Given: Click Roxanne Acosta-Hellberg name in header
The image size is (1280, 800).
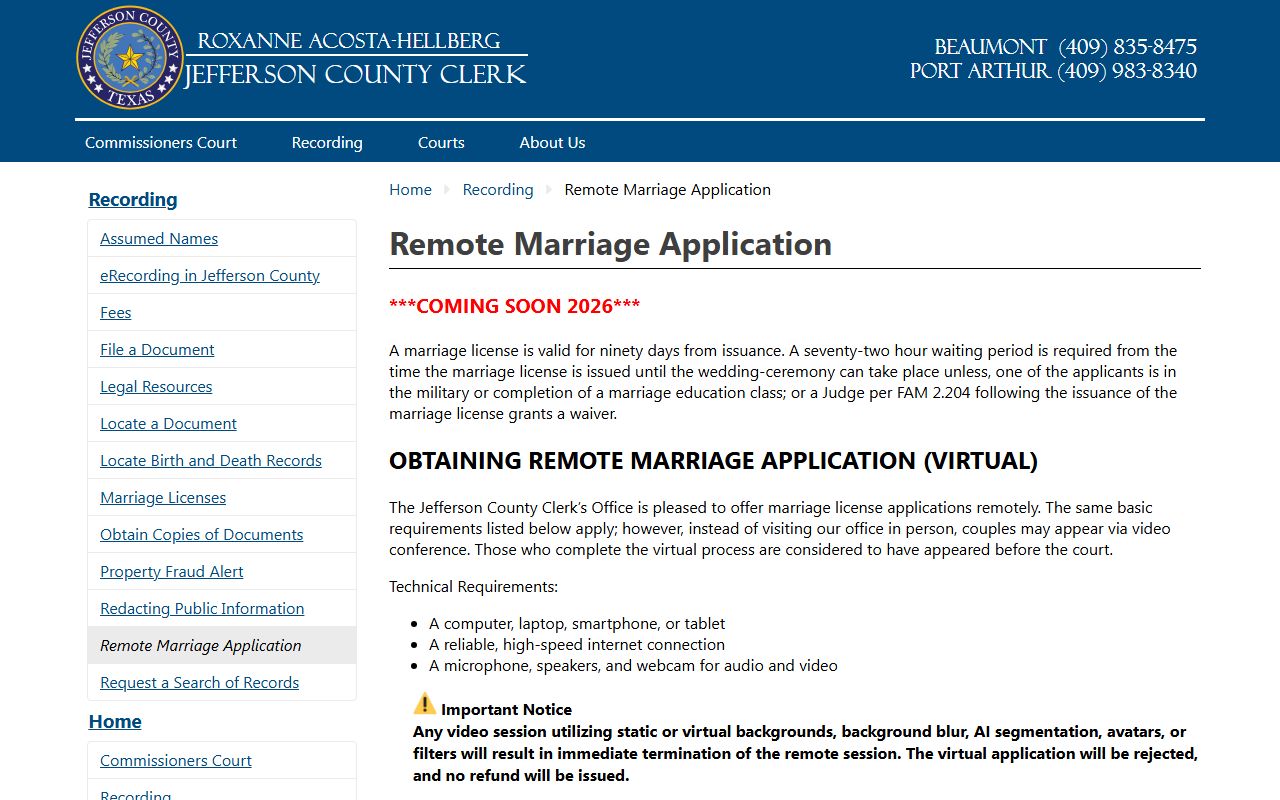Looking at the screenshot, I should pyautogui.click(x=349, y=41).
